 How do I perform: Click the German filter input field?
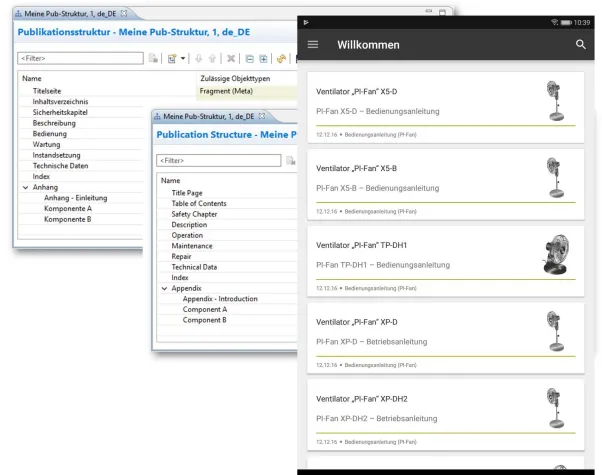click(80, 59)
